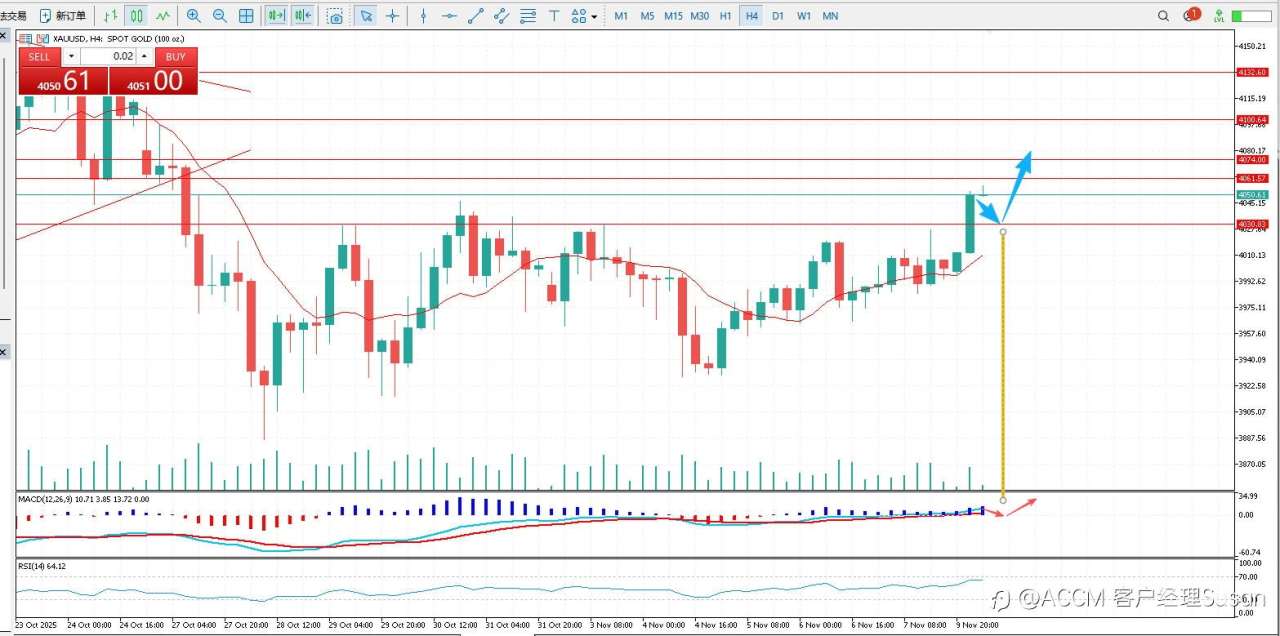Select the text label tool

(x=554, y=16)
